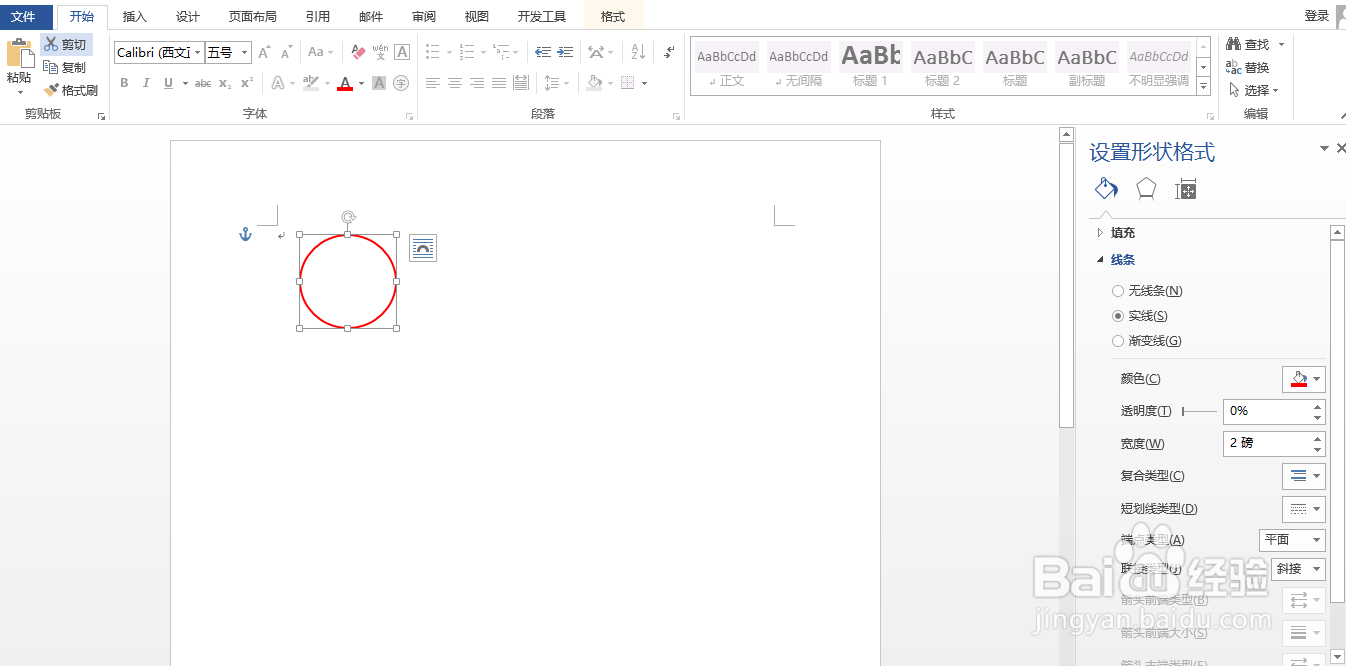Expand the 填充 (Fill) section
Image resolution: width=1346 pixels, height=666 pixels.
pos(1116,233)
